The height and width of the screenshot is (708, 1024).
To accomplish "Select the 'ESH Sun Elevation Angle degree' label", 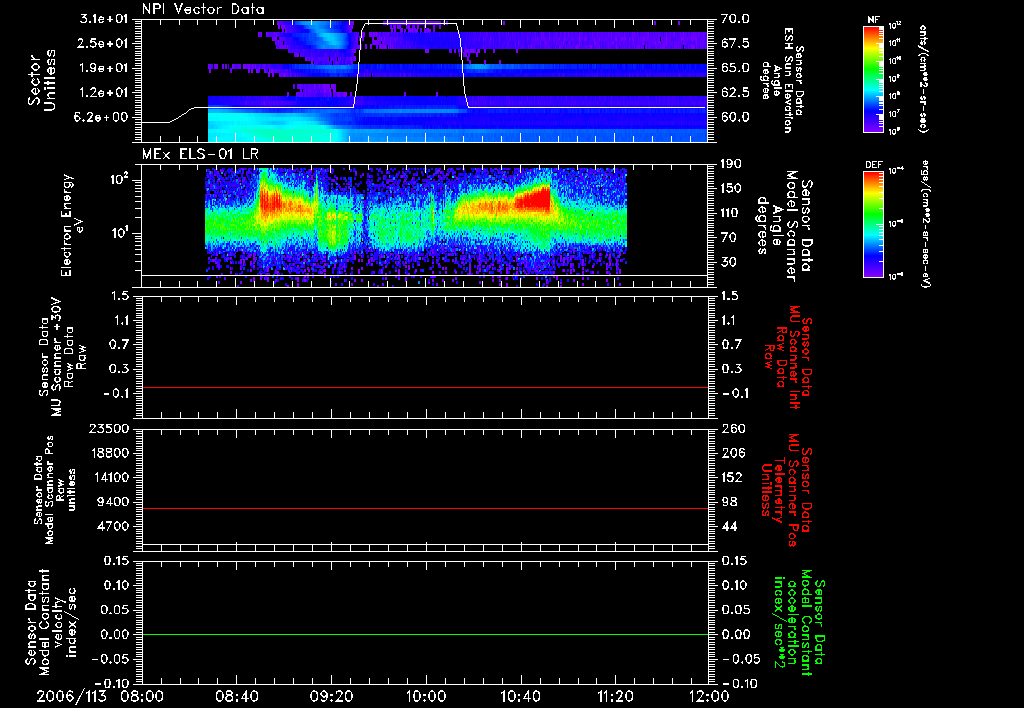I will pyautogui.click(x=780, y=80).
